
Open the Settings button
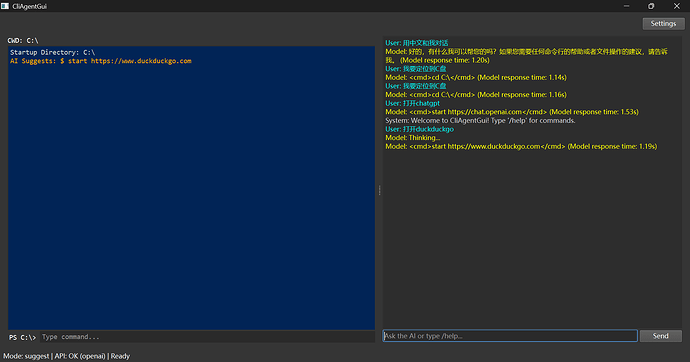click(x=663, y=24)
